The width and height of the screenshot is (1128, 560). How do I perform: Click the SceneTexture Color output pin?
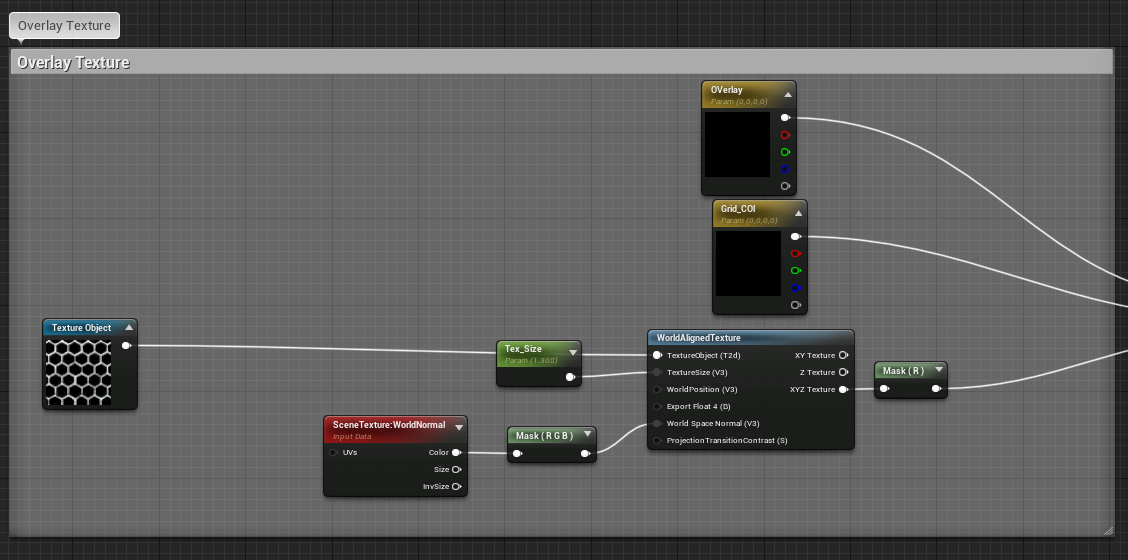[456, 453]
